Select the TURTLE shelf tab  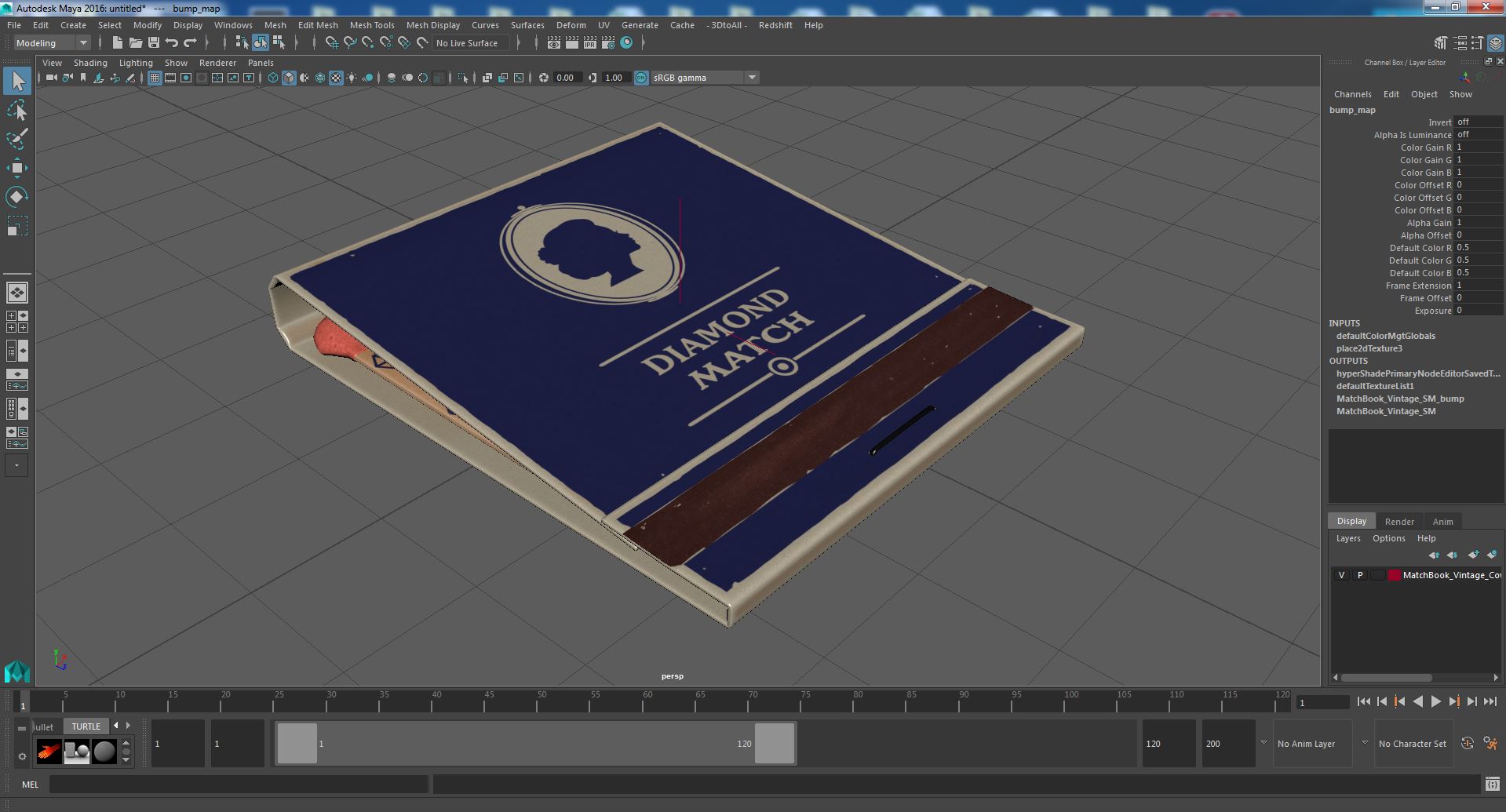(86, 726)
